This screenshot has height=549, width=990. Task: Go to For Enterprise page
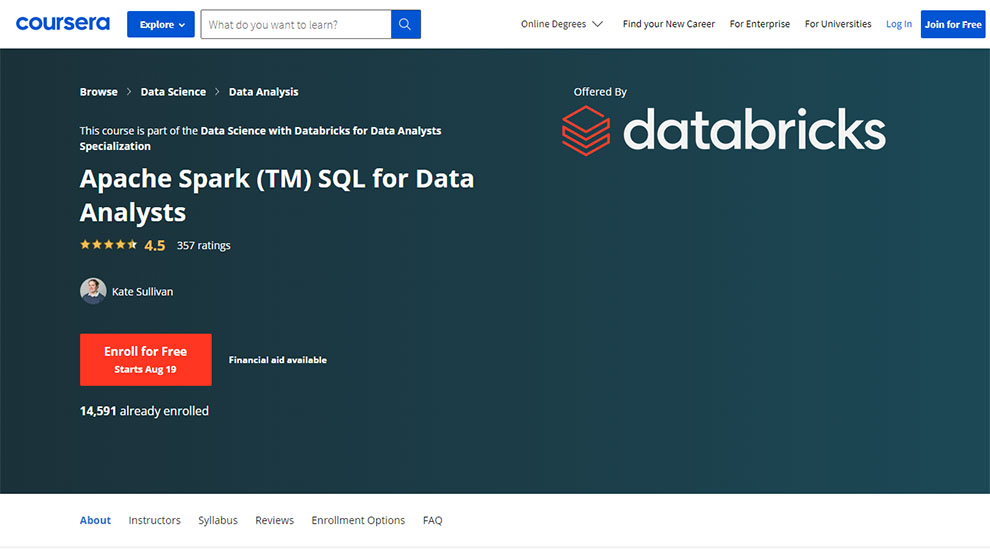click(760, 24)
